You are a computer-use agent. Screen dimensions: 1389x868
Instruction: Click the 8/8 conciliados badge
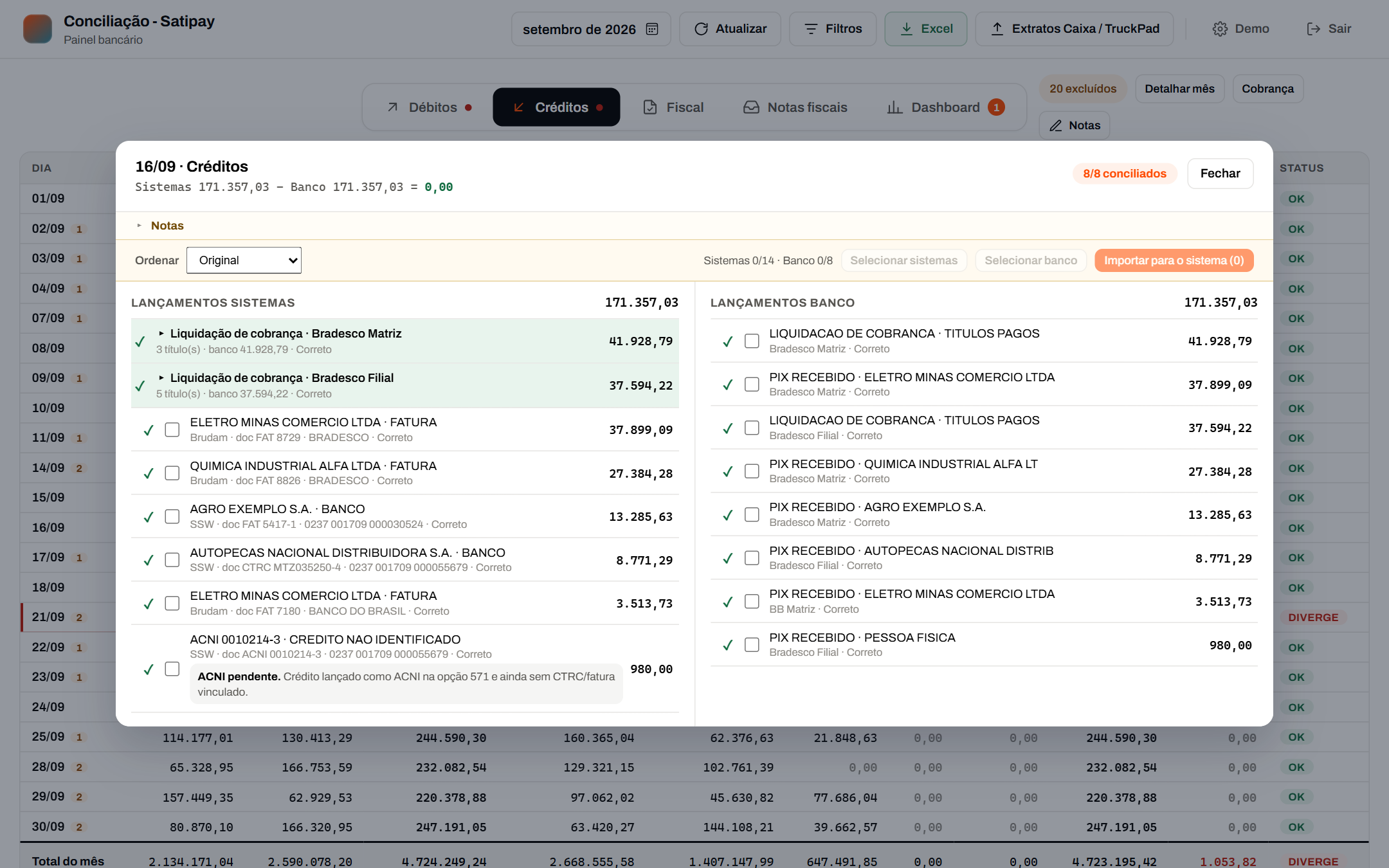pos(1124,174)
